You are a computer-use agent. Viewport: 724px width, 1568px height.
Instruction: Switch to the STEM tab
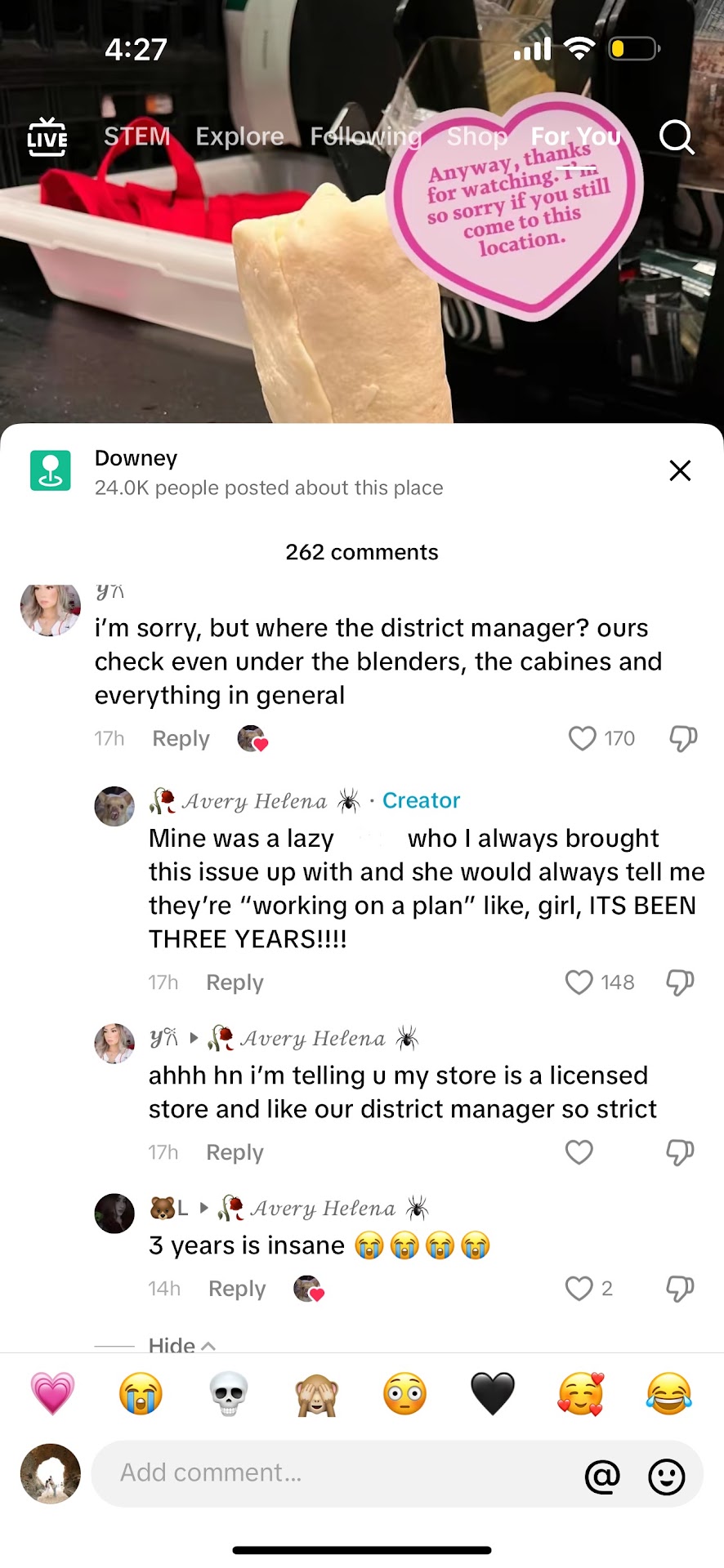136,136
